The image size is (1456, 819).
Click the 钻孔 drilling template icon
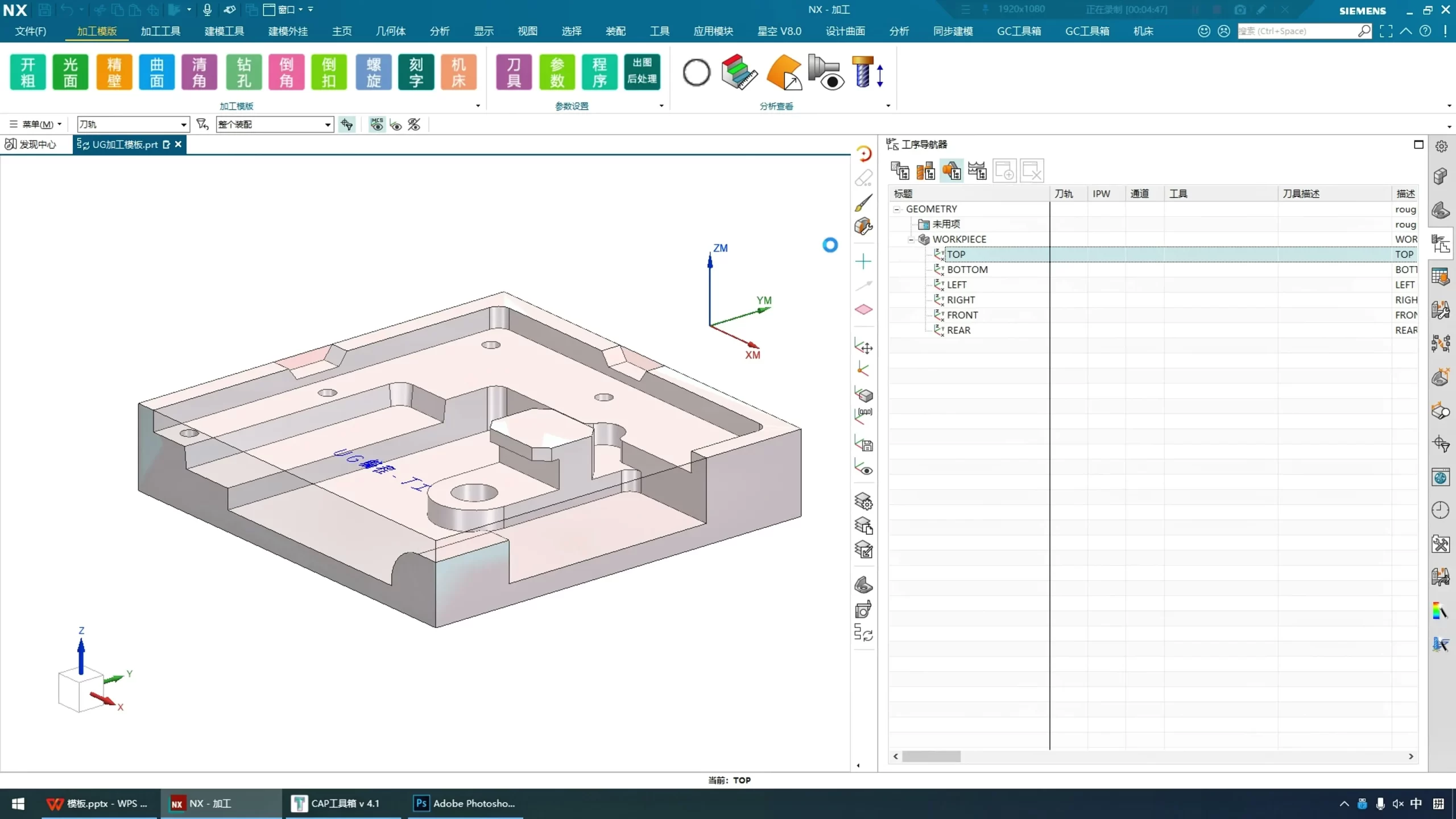(x=243, y=72)
